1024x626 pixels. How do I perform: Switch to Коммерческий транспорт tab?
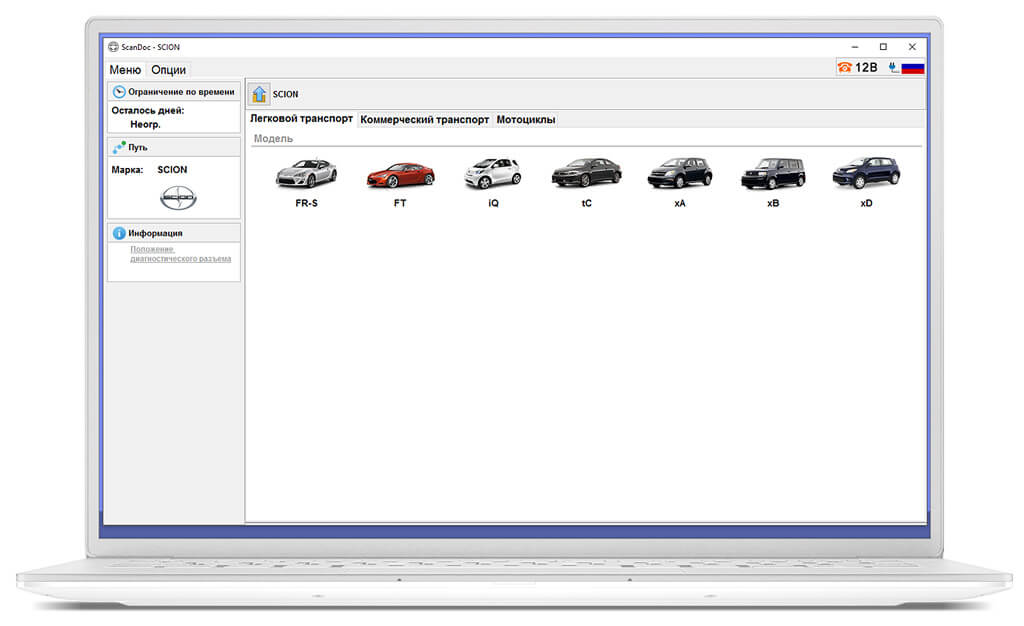tap(424, 119)
